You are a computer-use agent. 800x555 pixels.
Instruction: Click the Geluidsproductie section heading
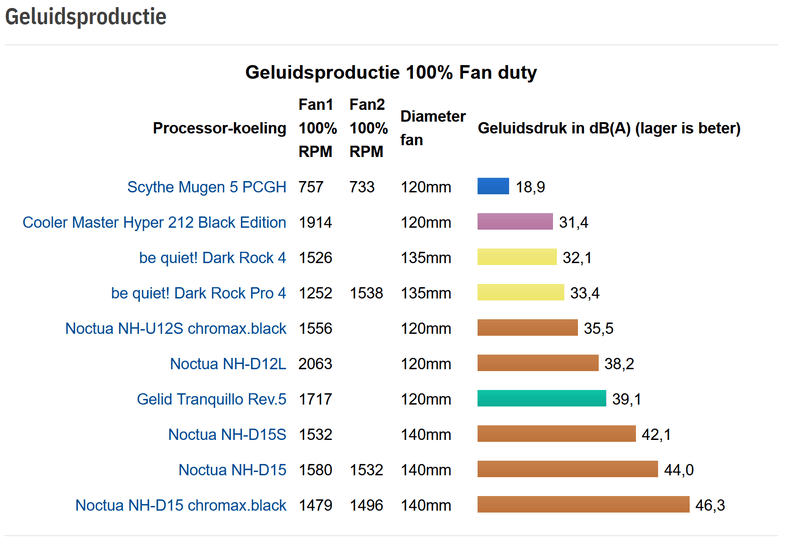(86, 18)
